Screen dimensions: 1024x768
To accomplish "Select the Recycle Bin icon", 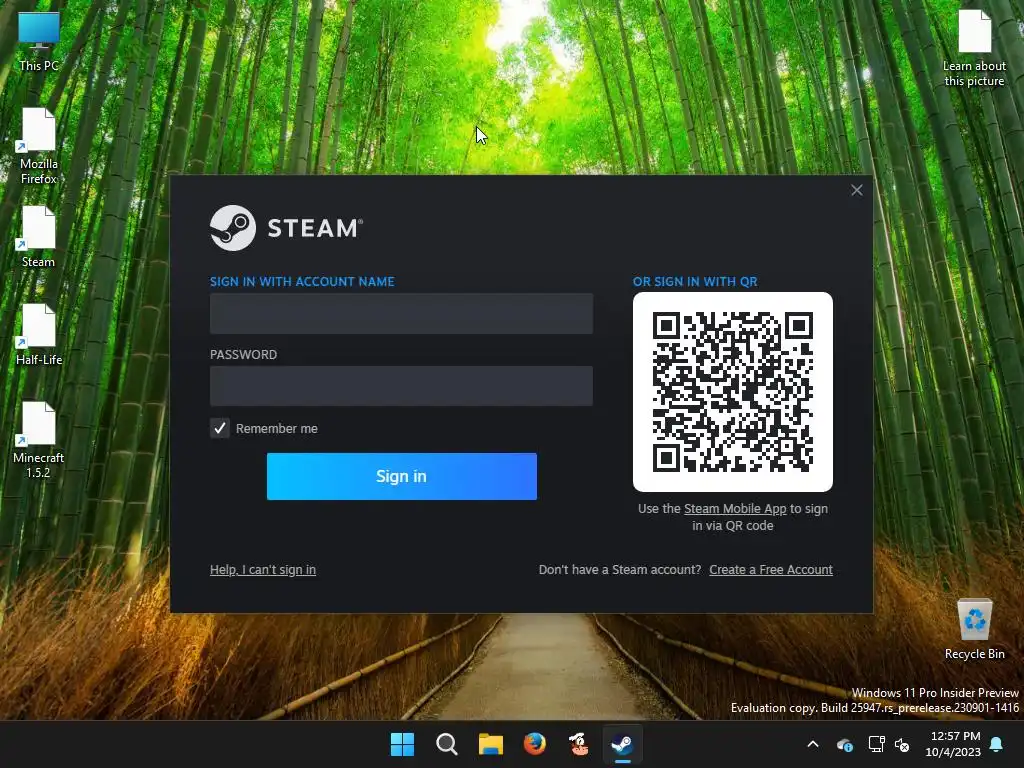I will 974,628.
